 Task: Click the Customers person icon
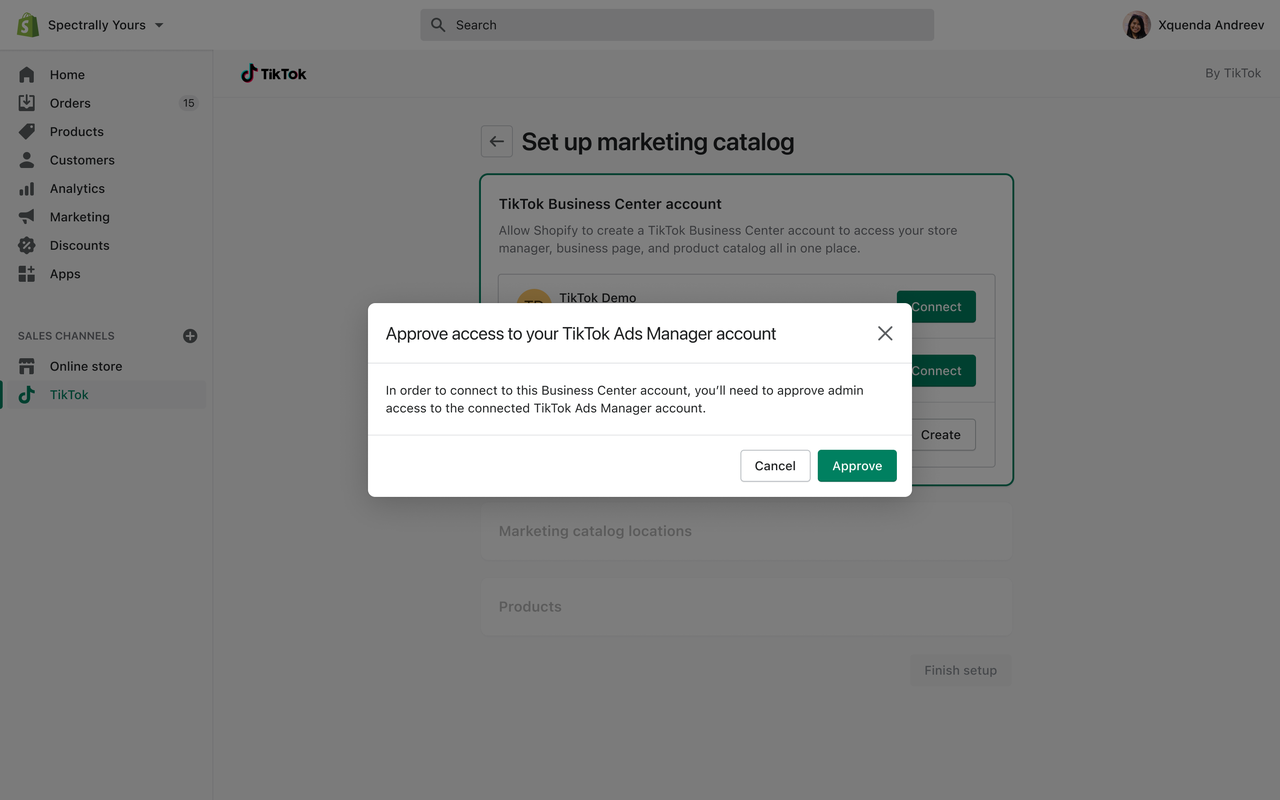[27, 160]
